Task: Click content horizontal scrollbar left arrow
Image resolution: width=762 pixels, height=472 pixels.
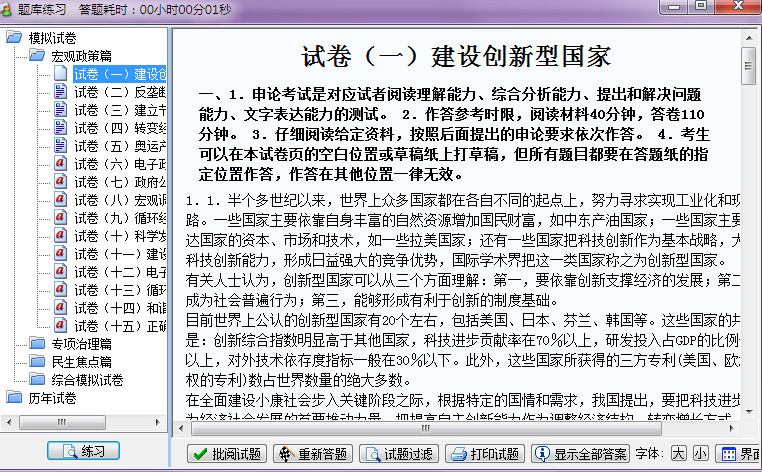Action: tap(181, 428)
